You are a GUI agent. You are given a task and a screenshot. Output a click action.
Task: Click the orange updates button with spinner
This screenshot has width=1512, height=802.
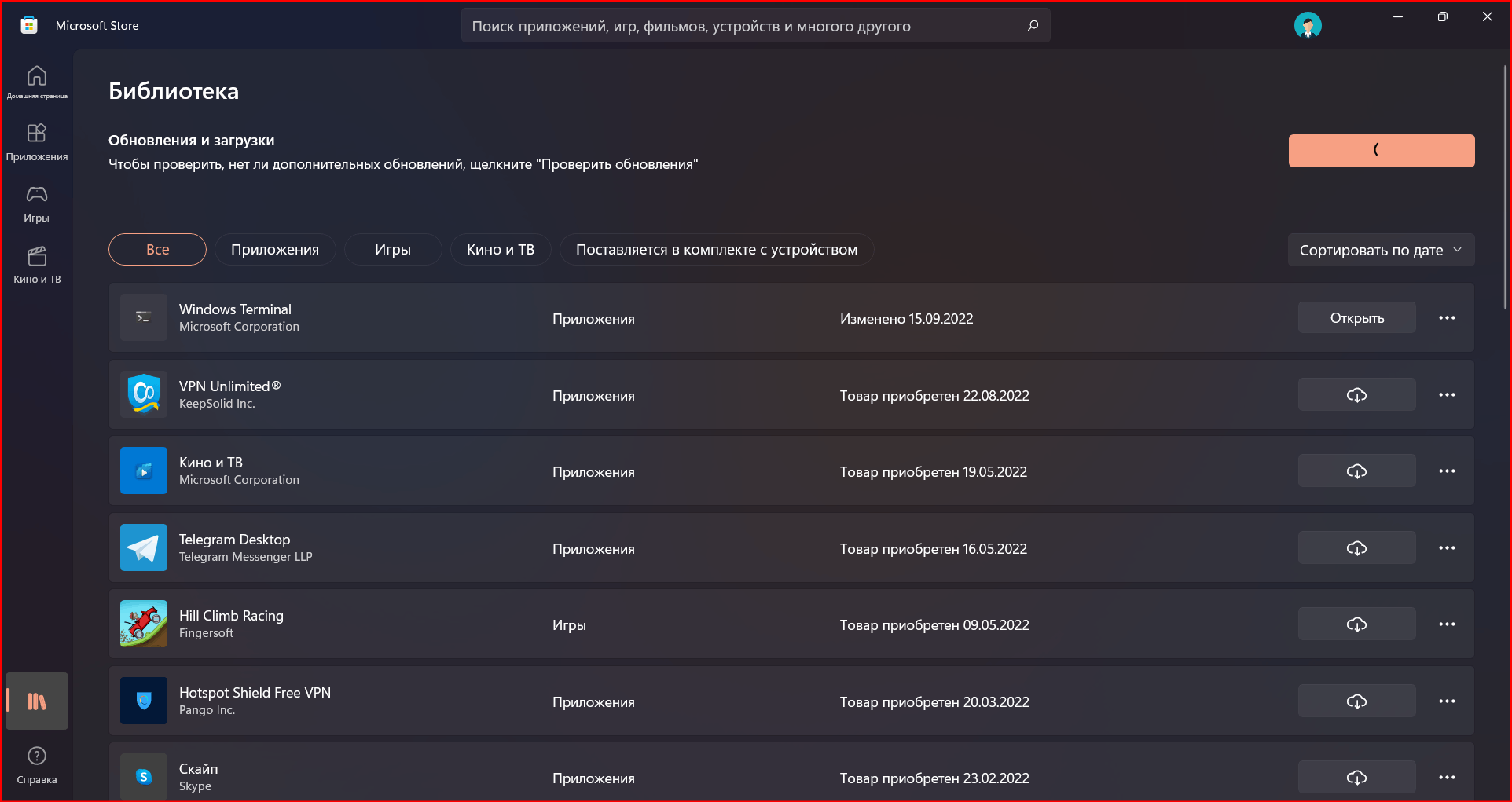click(1382, 151)
